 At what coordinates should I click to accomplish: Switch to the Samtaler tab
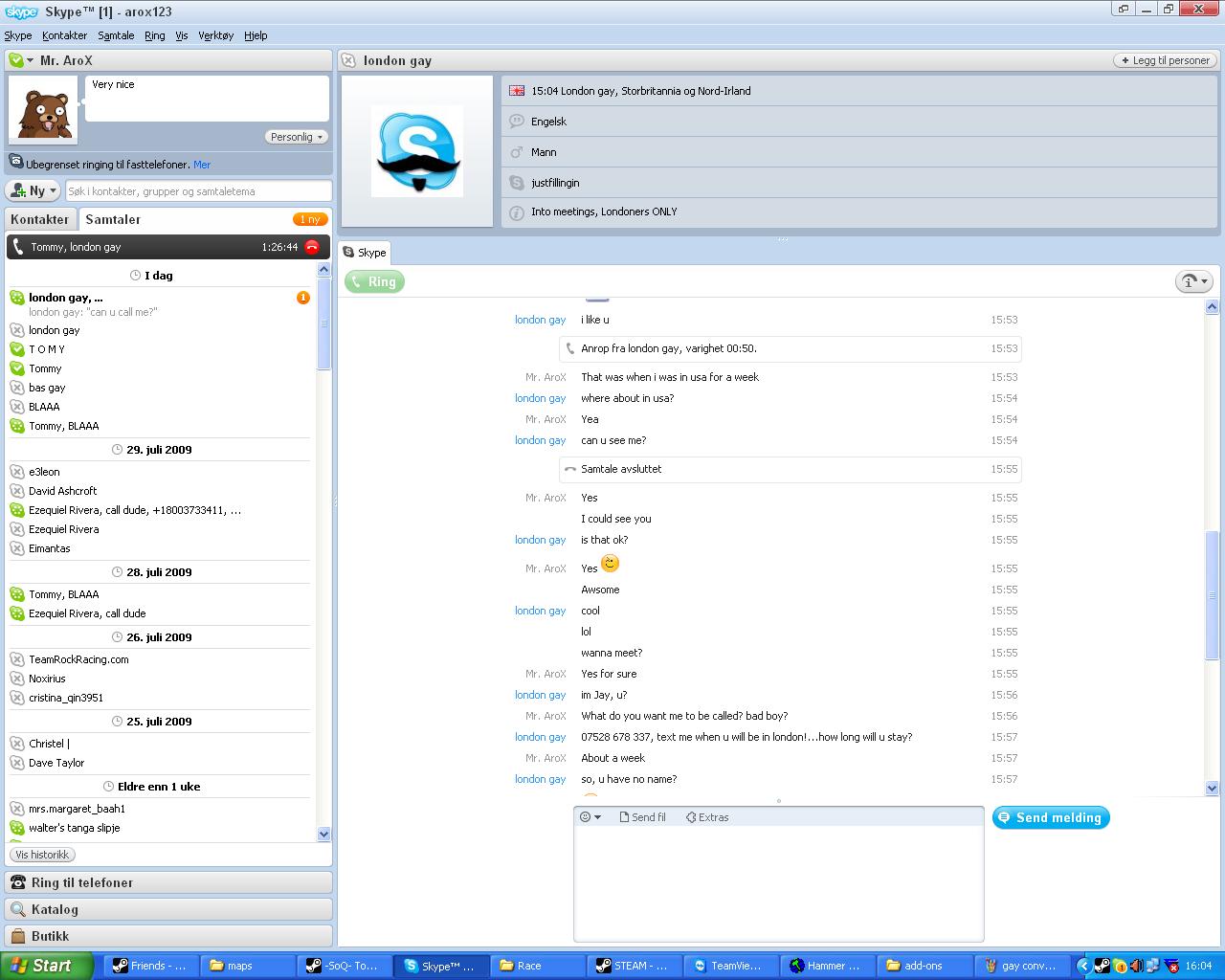[113, 219]
